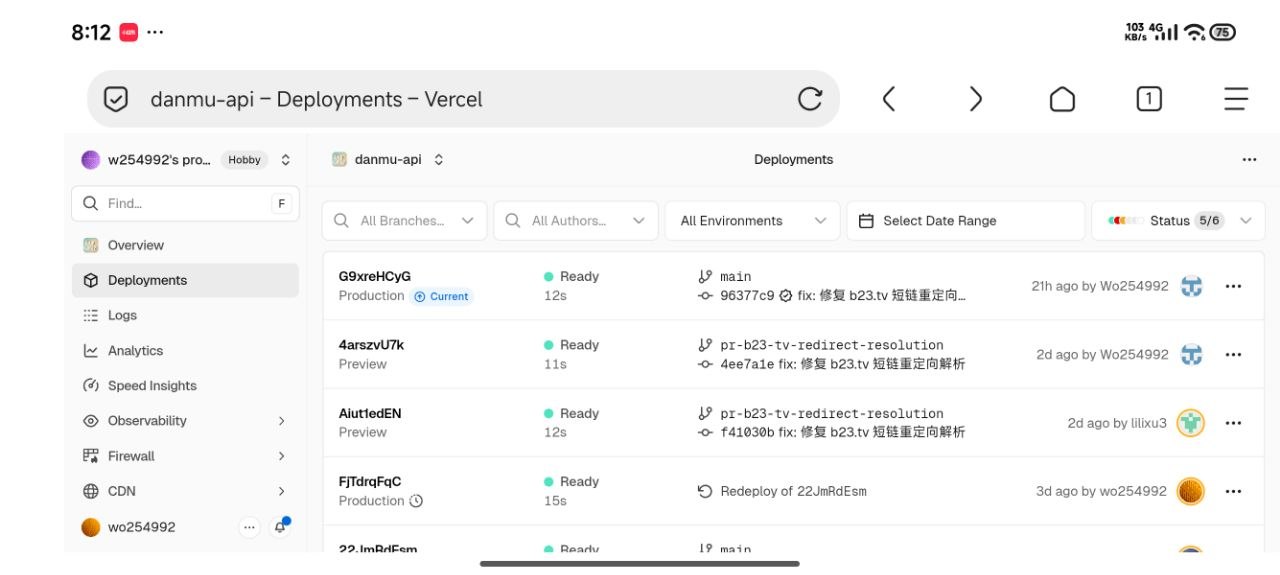Open deployment Aiut1edEN
Screen dimensions: 1280x575
[370, 413]
